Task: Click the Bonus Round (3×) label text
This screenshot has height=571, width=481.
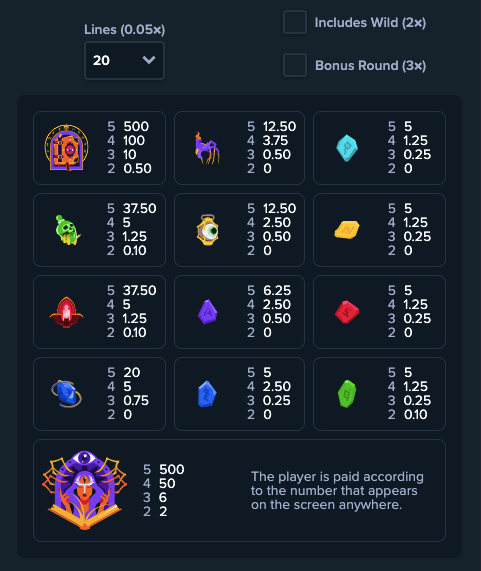Action: pos(371,66)
